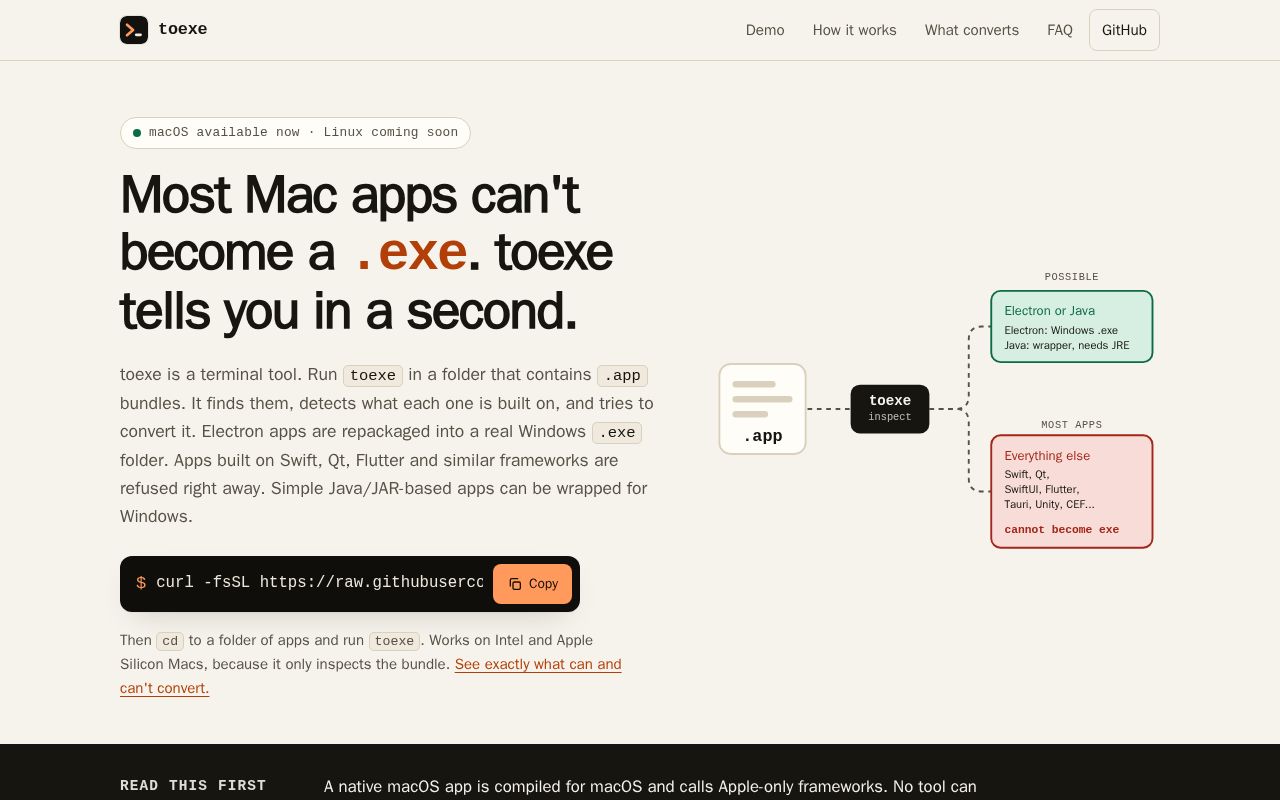1280x800 pixels.
Task: Click the inline 'cd' code chip
Action: click(170, 641)
